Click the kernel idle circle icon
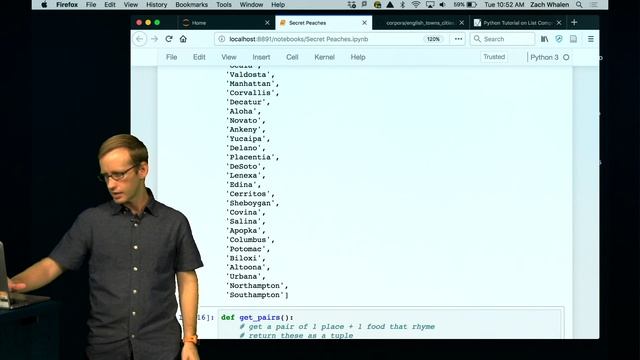The width and height of the screenshot is (640, 360). (x=566, y=58)
